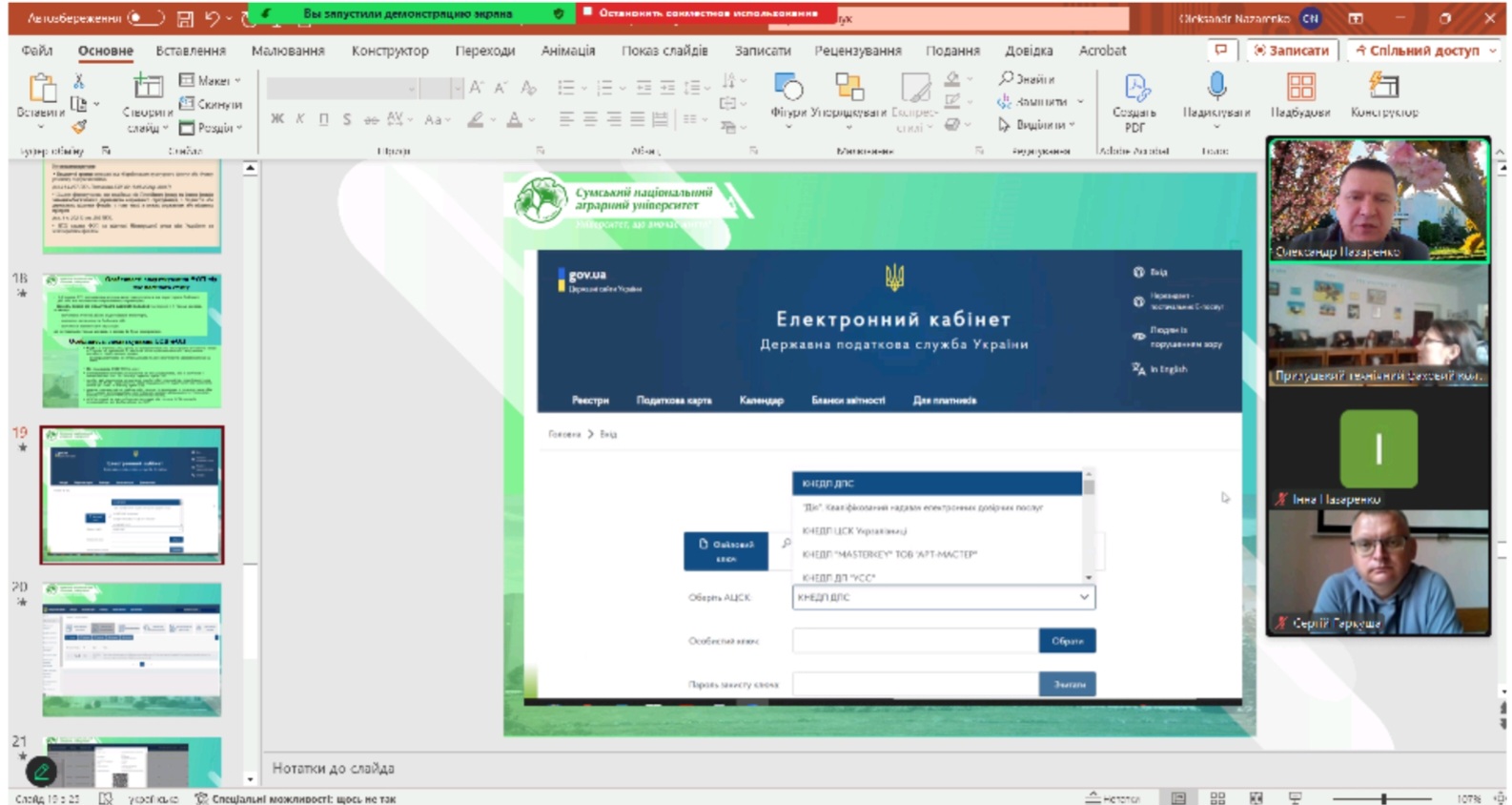Activate the Format Painter brush
The width and height of the screenshot is (1512, 805).
click(79, 126)
